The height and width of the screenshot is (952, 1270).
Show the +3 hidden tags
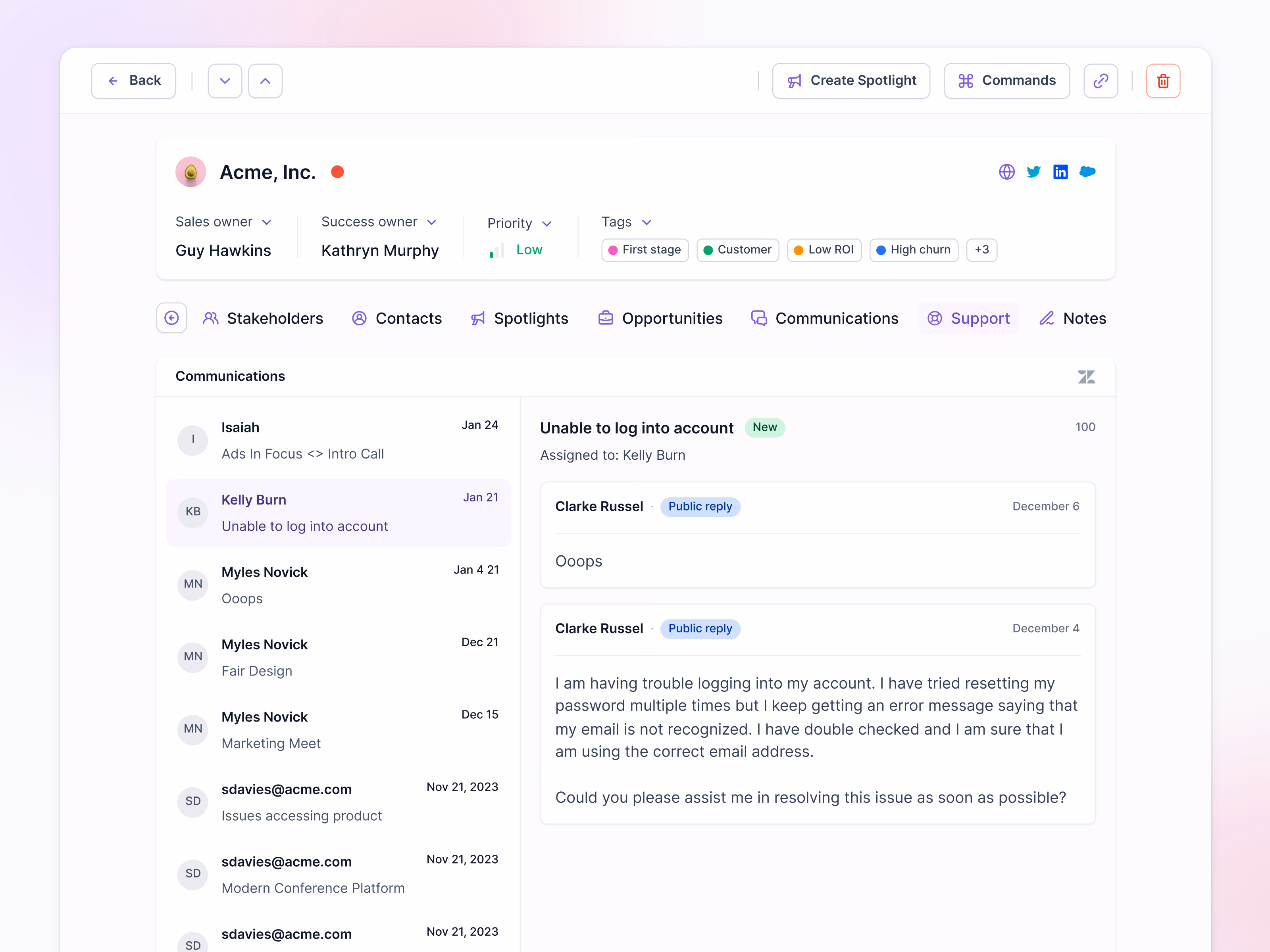coord(981,250)
